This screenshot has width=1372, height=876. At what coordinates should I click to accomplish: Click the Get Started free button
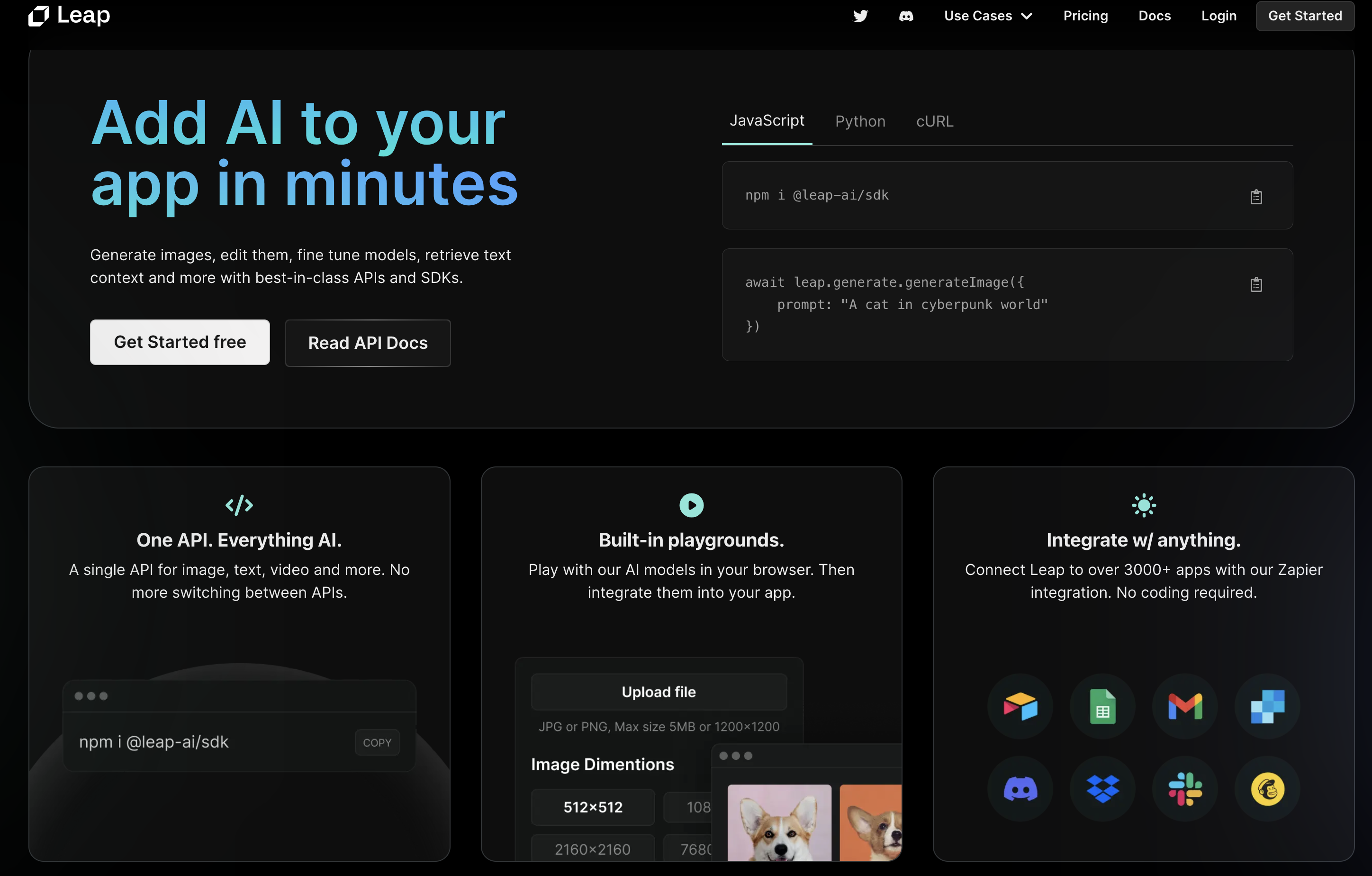coord(180,341)
